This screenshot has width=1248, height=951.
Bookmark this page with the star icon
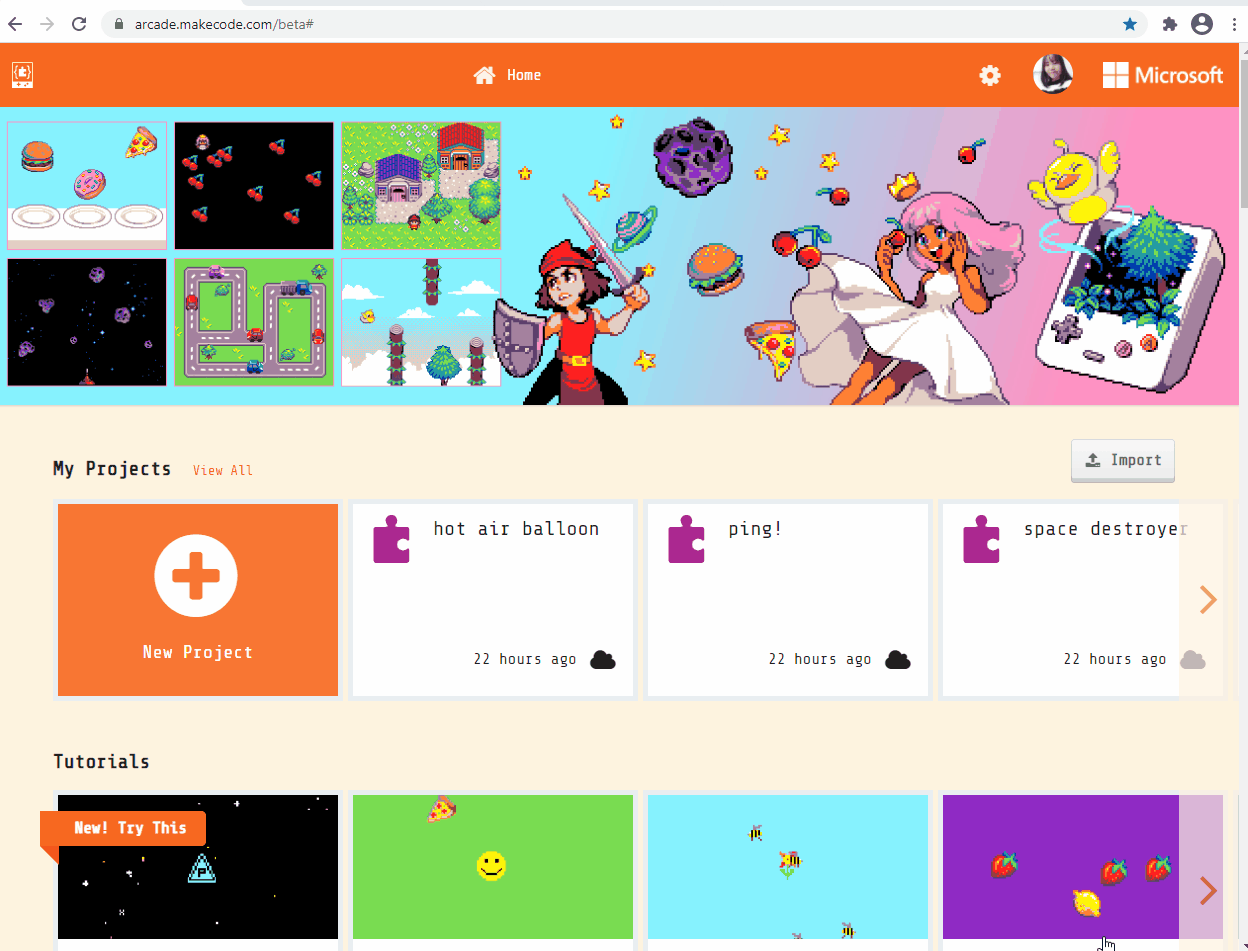1130,24
